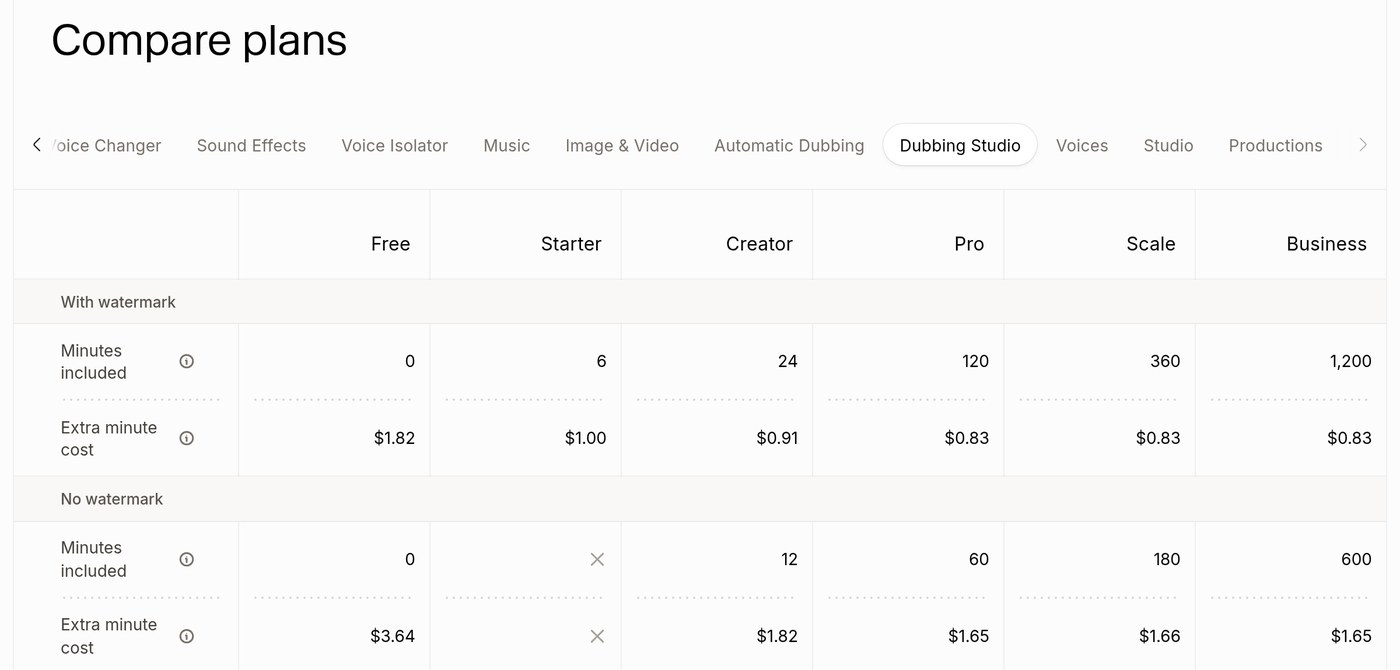Click the $1.00 Starter extra minute cost
1400x670 pixels.
tap(585, 438)
